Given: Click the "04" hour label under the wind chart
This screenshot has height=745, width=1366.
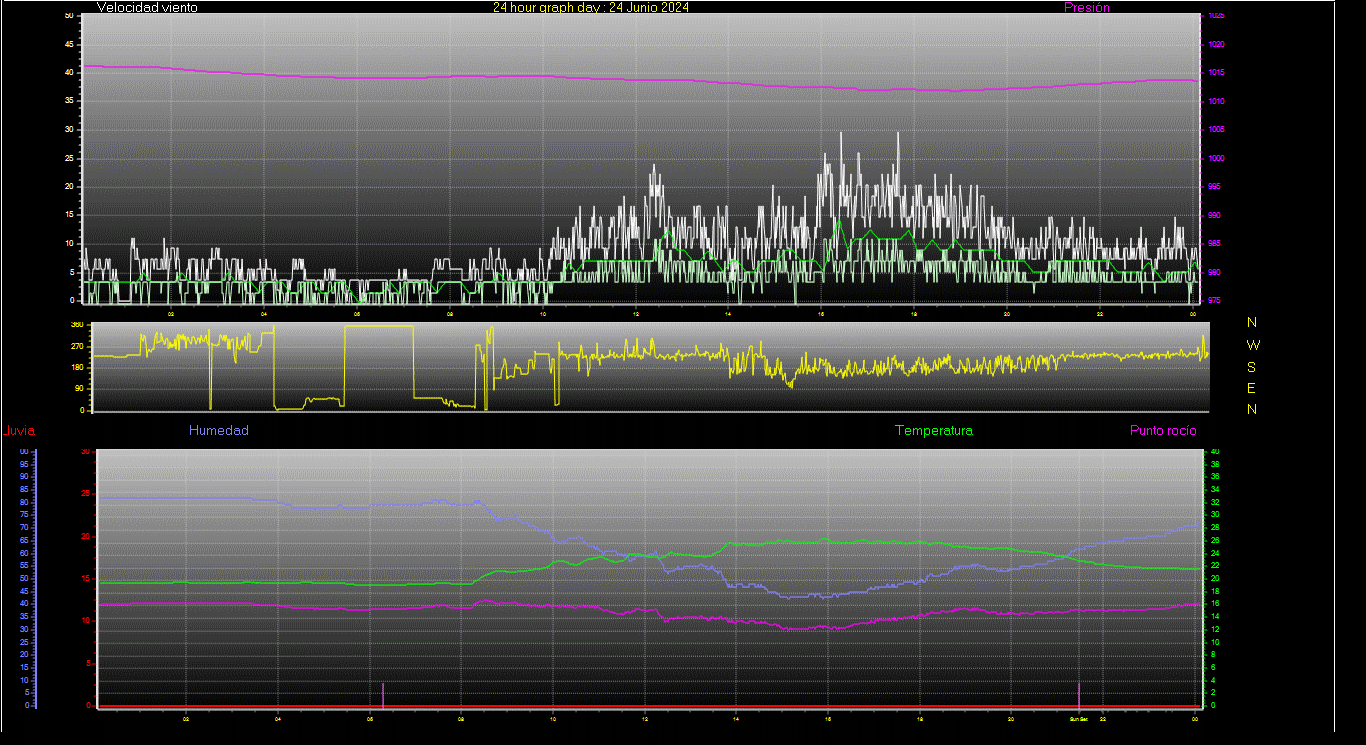Looking at the screenshot, I should [265, 313].
